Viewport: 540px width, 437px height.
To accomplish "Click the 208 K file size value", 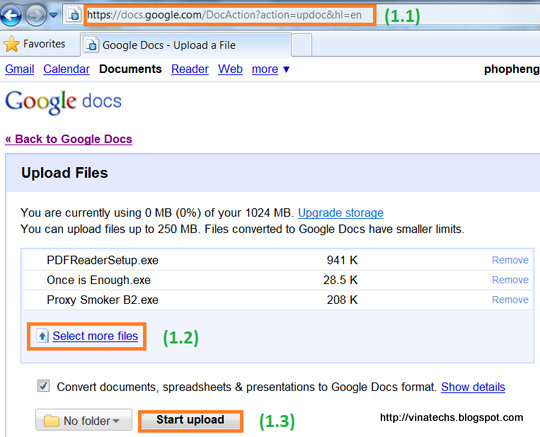I will pos(342,300).
